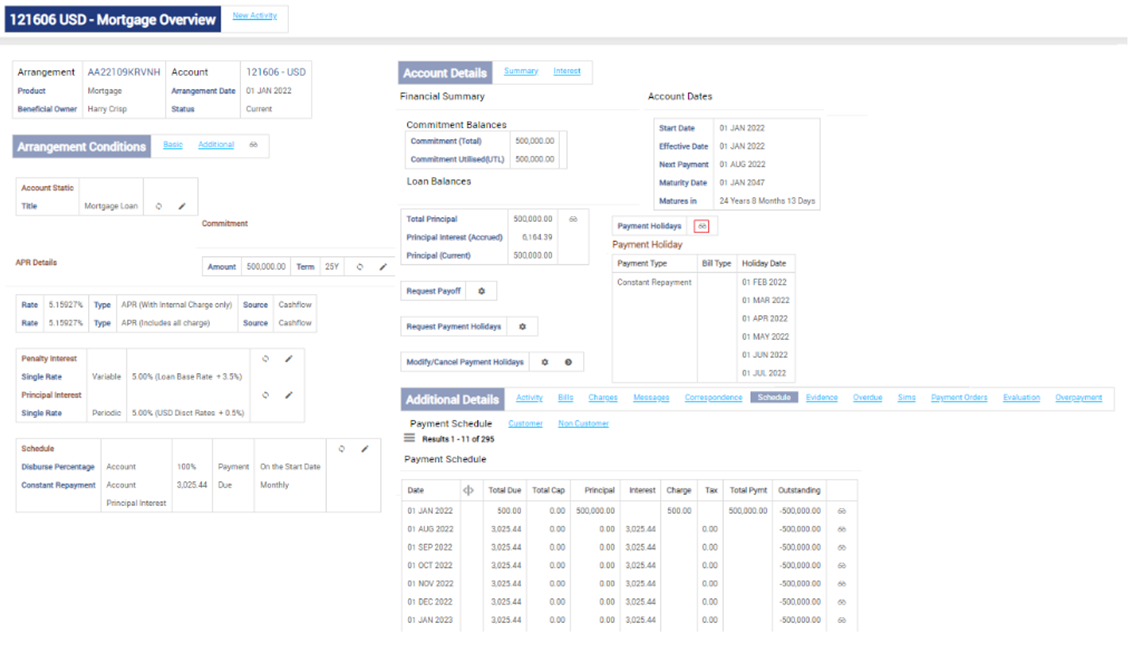This screenshot has height=654, width=1142.
Task: Open the Activity tab in Additional Details
Action: coord(529,398)
